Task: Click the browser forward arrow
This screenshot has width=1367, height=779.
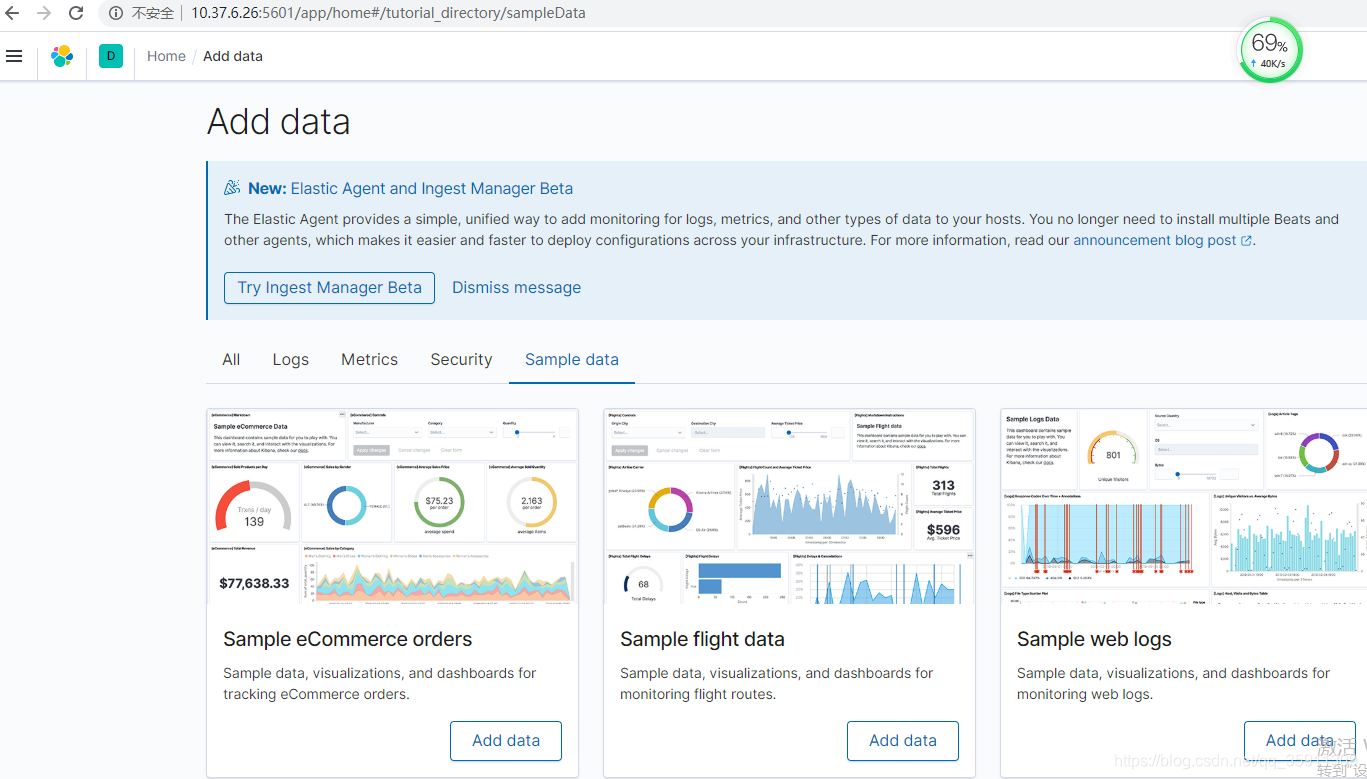Action: (x=44, y=13)
